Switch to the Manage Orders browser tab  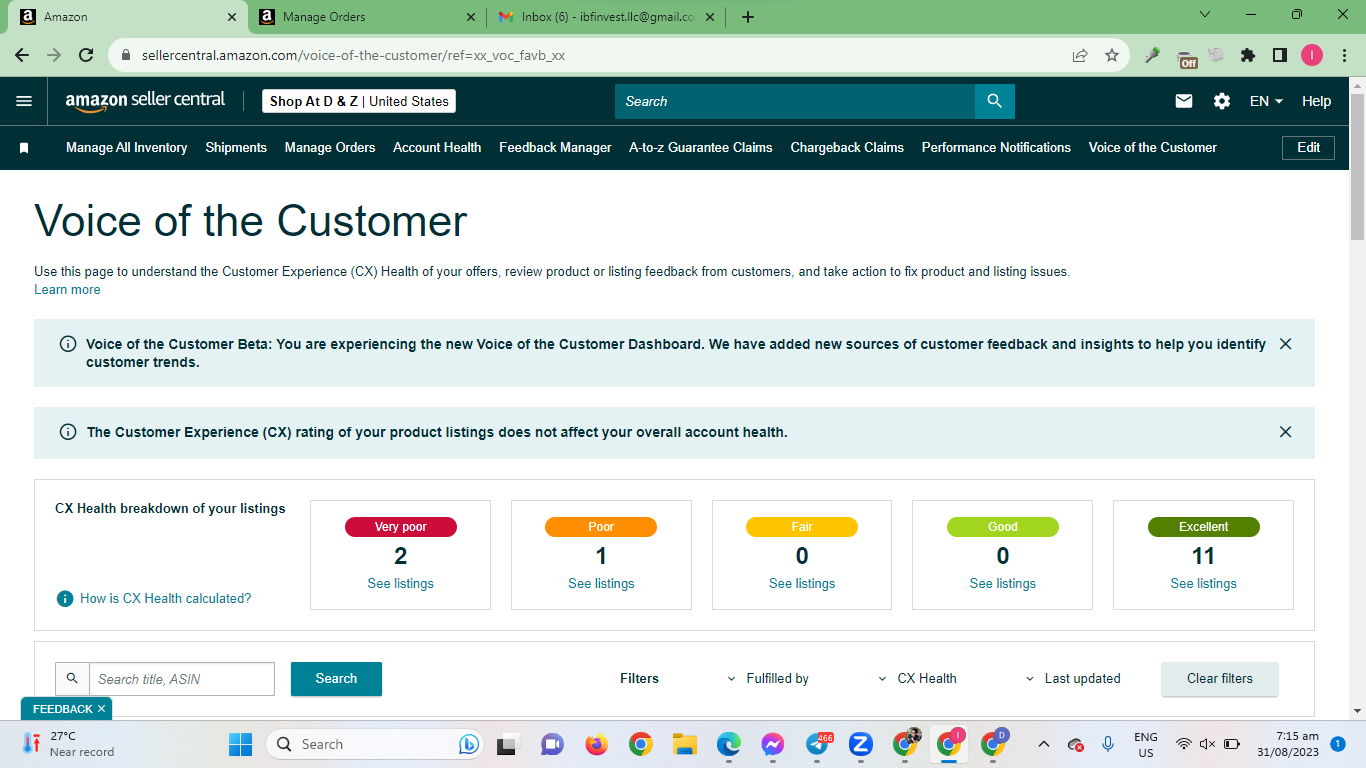(x=366, y=17)
